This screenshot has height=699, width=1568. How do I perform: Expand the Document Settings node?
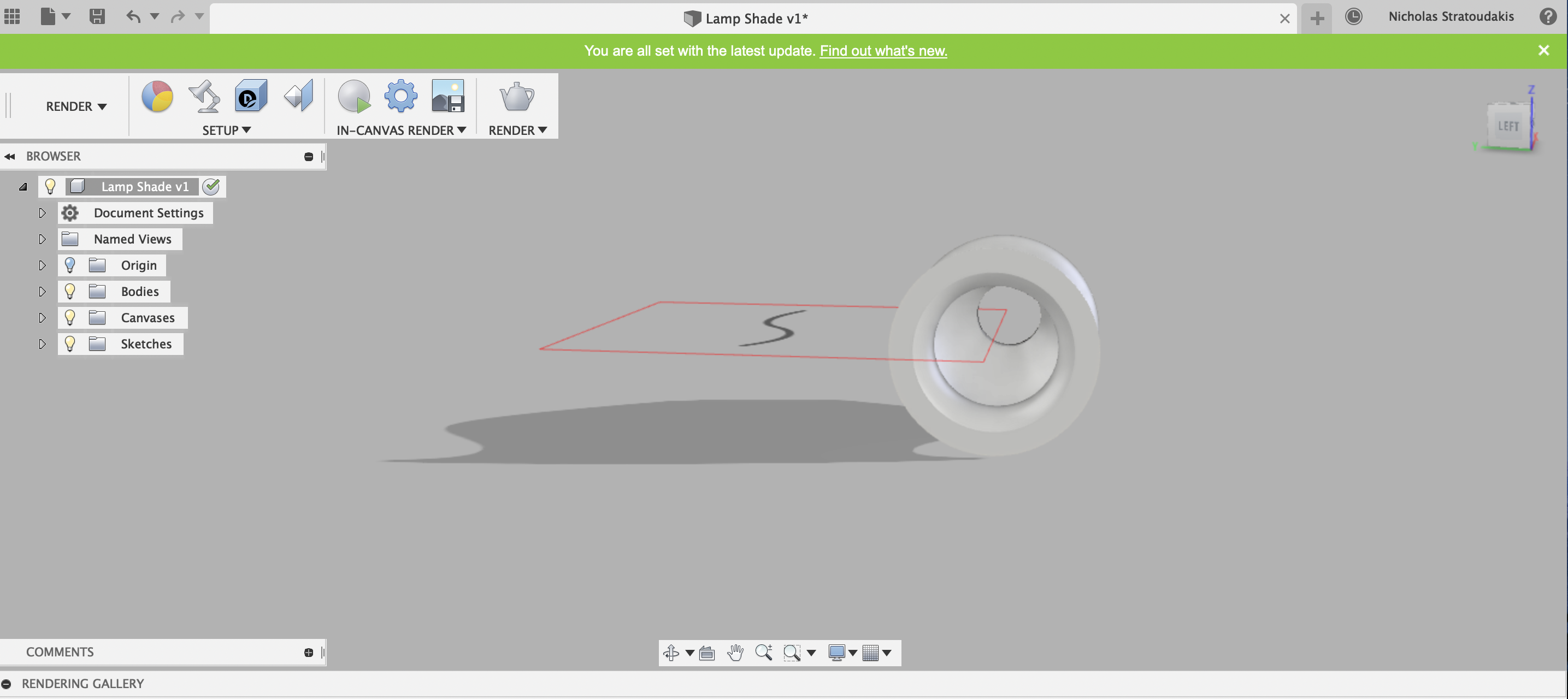(x=42, y=213)
